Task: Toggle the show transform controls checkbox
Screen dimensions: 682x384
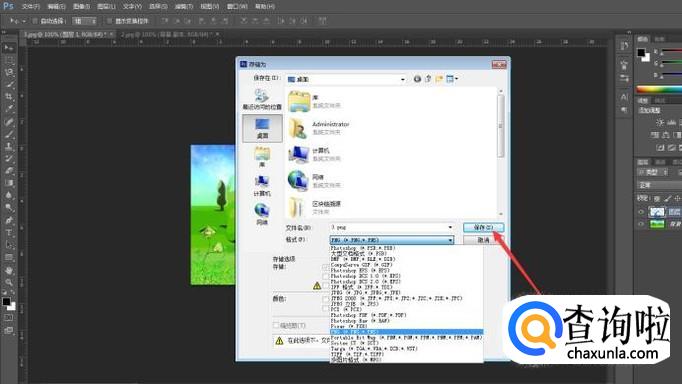Action: point(110,21)
